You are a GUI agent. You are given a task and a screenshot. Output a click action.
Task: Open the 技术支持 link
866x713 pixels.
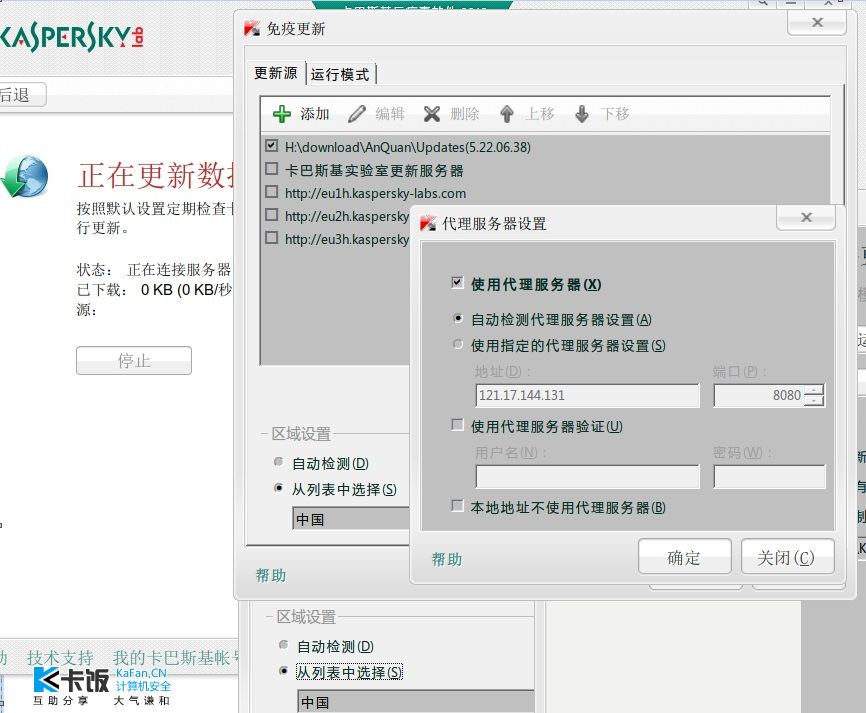[60, 658]
